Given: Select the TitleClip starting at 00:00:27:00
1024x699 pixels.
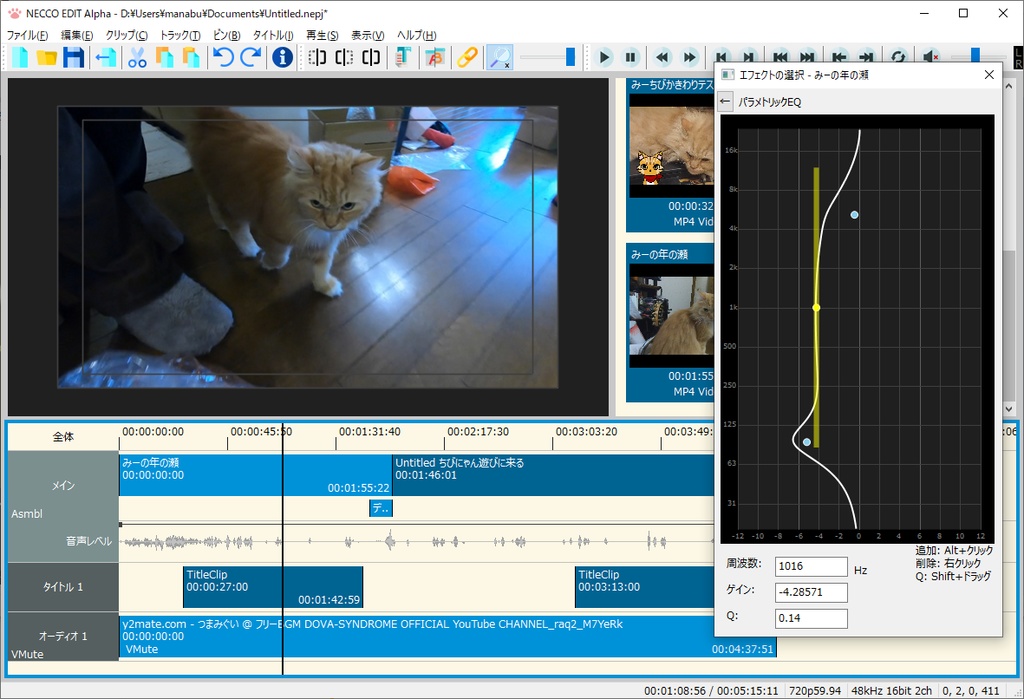Looking at the screenshot, I should [273, 587].
